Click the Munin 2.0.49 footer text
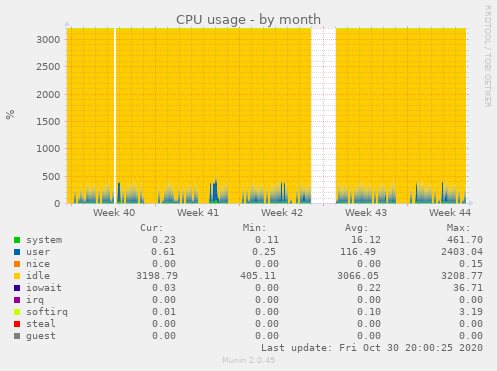 pyautogui.click(x=248, y=360)
